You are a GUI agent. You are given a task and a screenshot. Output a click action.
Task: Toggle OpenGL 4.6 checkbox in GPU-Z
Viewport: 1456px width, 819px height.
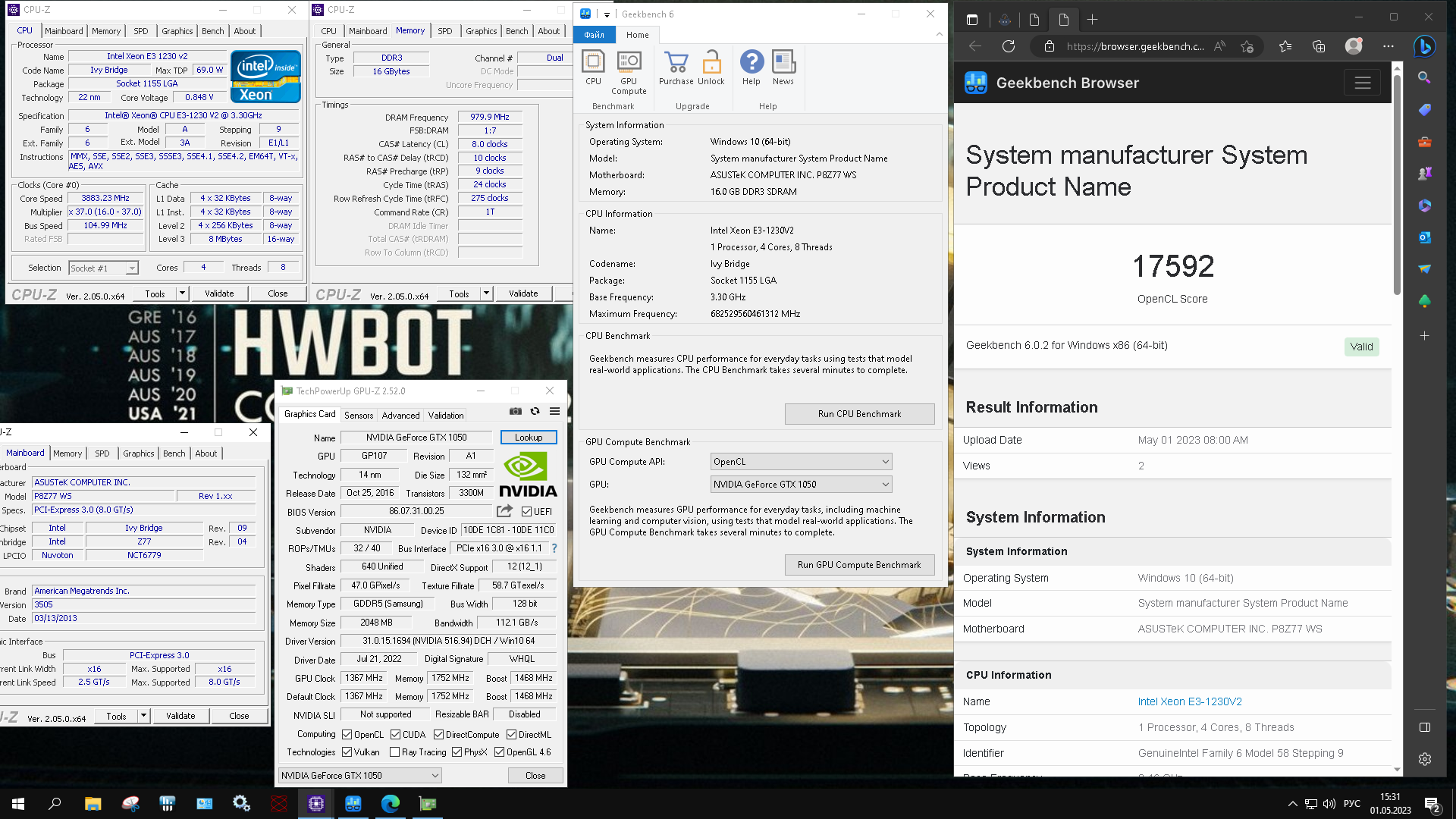[x=499, y=752]
